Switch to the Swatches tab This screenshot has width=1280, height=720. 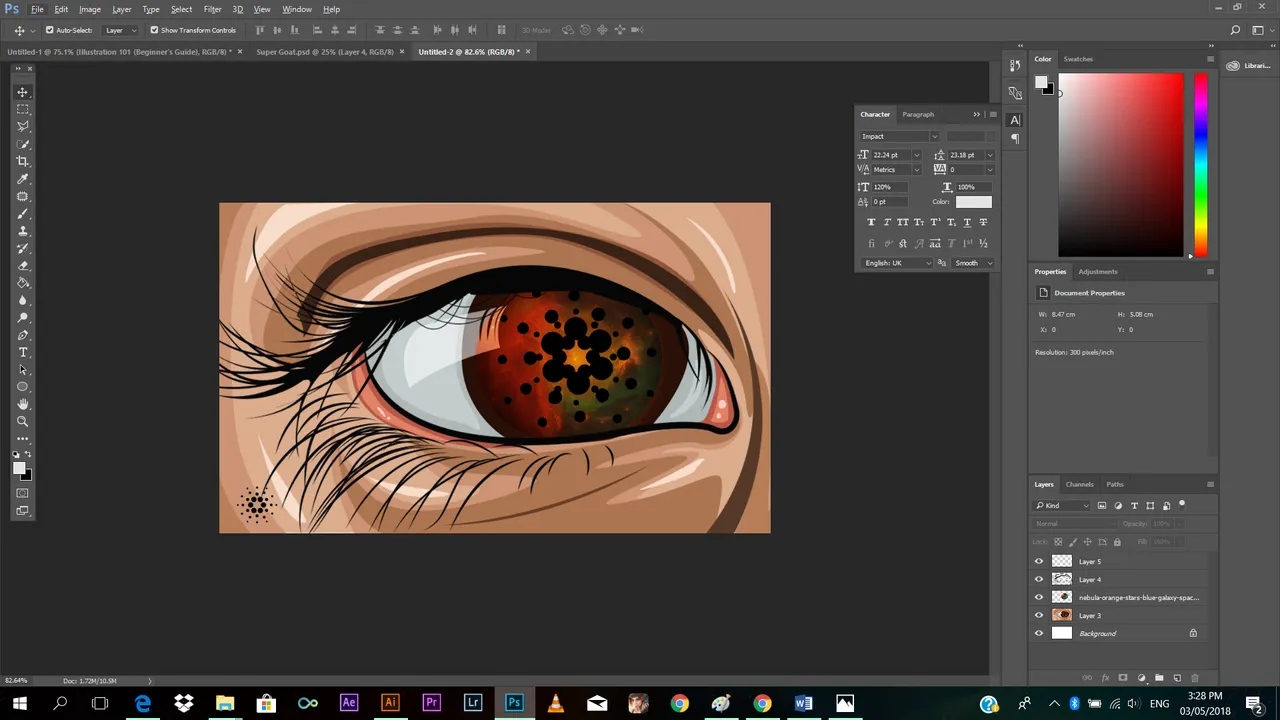pyautogui.click(x=1078, y=59)
